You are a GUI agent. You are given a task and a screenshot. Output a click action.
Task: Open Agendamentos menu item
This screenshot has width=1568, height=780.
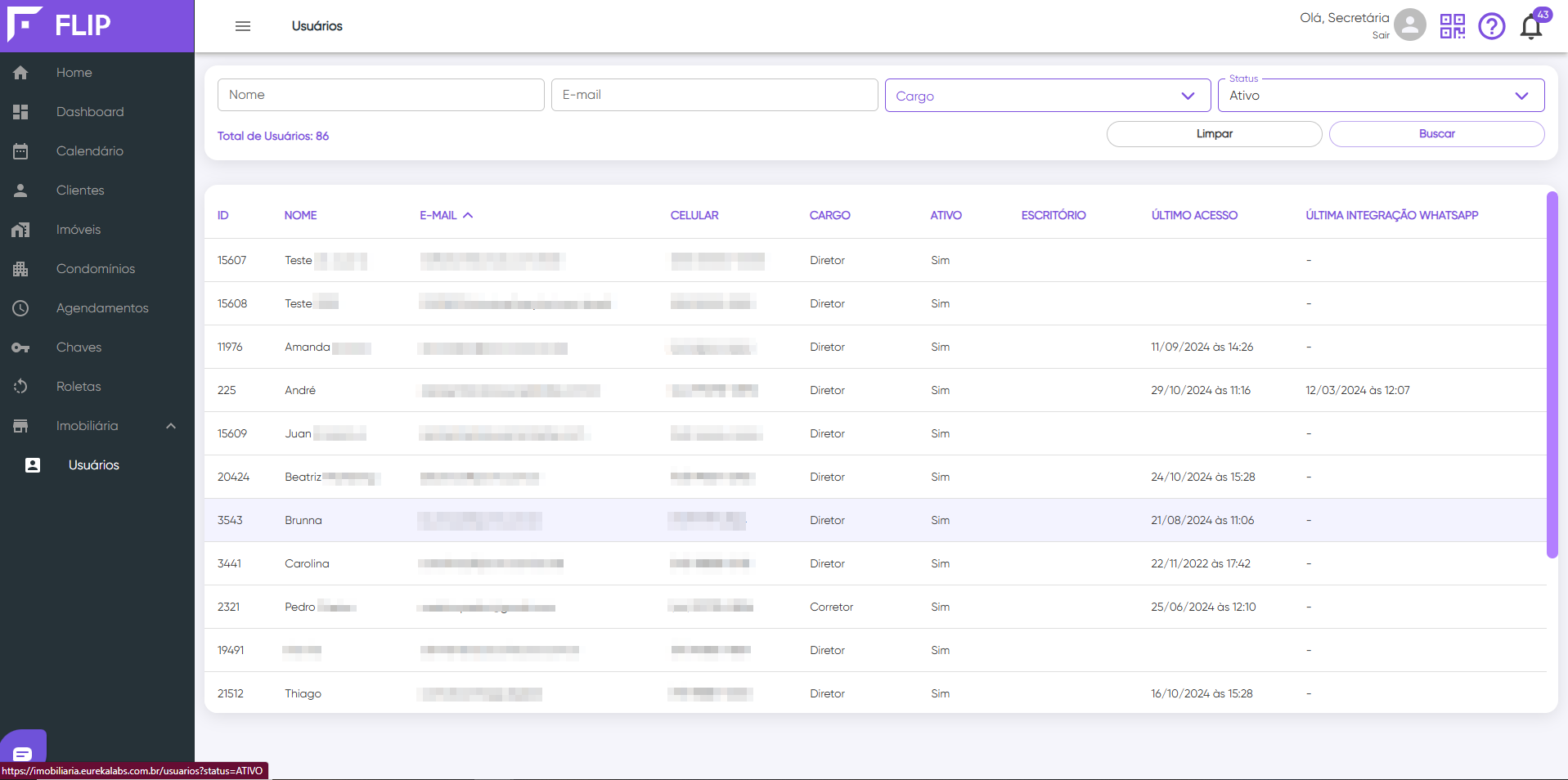[102, 308]
